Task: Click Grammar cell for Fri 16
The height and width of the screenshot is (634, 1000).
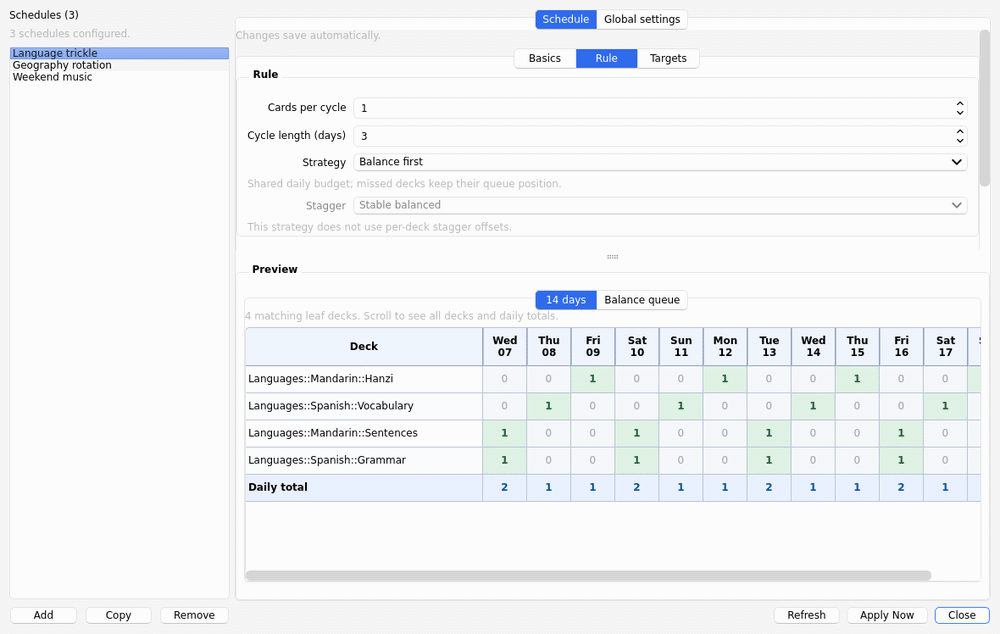Action: pyautogui.click(x=901, y=460)
